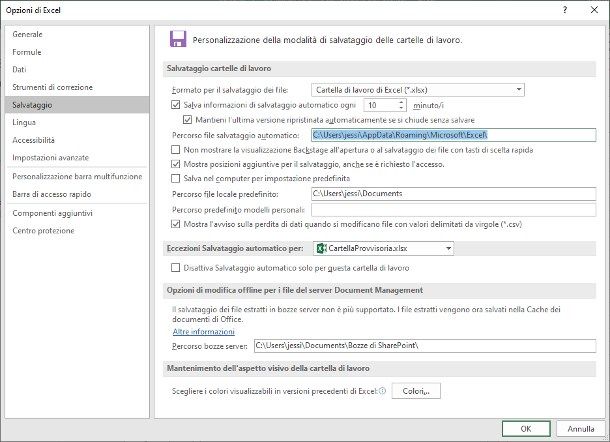Click the 'Mantenimento dell'aspetto visivo' section header
Image resolution: width=610 pixels, height=442 pixels.
click(x=379, y=368)
